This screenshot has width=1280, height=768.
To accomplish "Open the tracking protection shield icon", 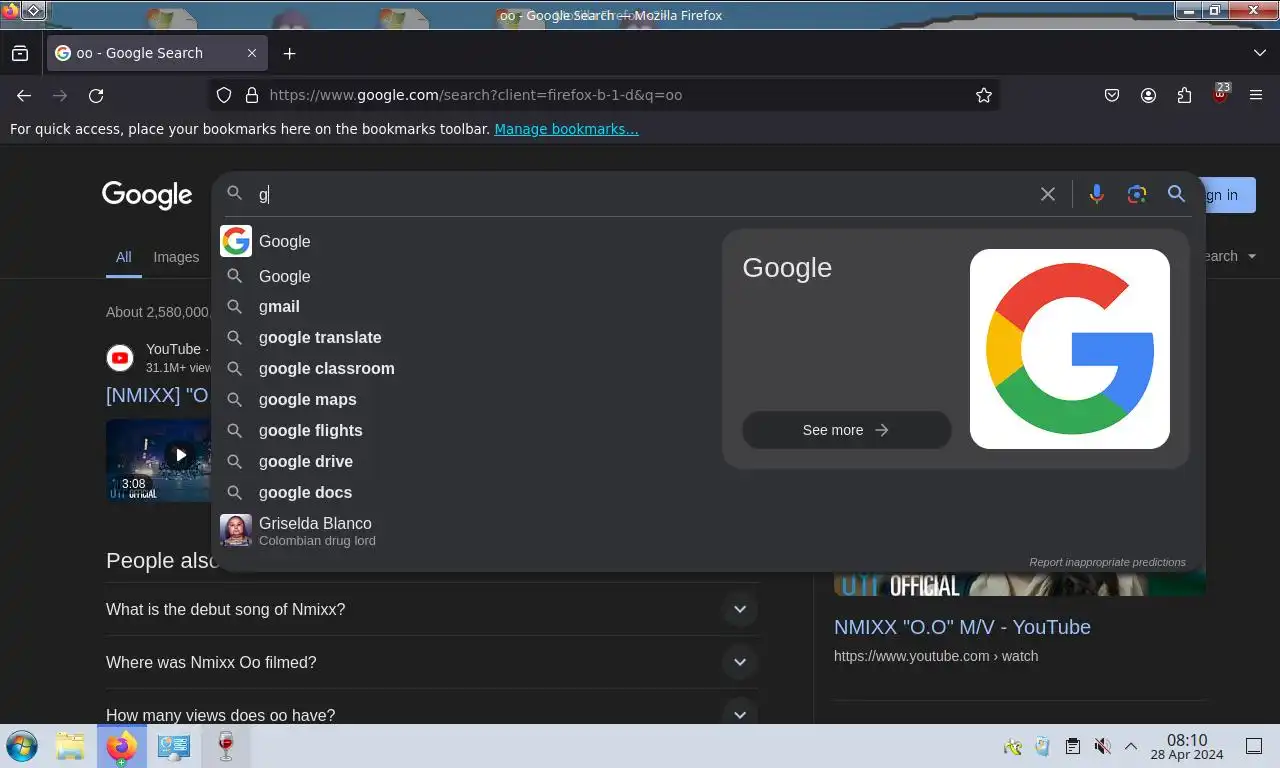I will 224,95.
